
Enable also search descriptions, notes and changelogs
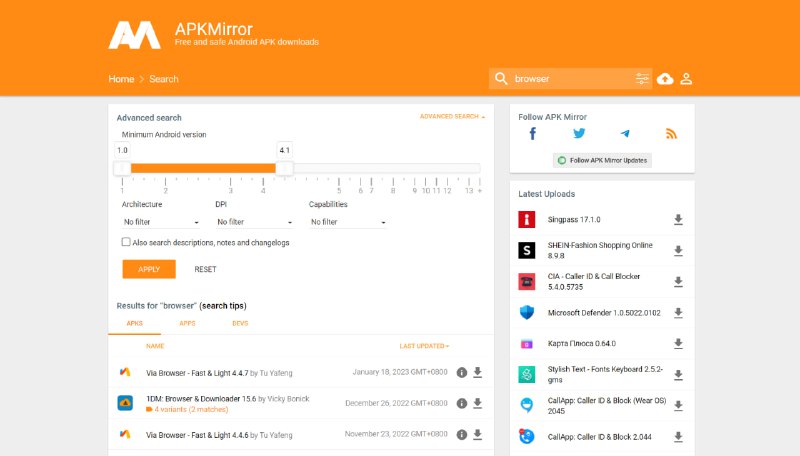tap(126, 242)
